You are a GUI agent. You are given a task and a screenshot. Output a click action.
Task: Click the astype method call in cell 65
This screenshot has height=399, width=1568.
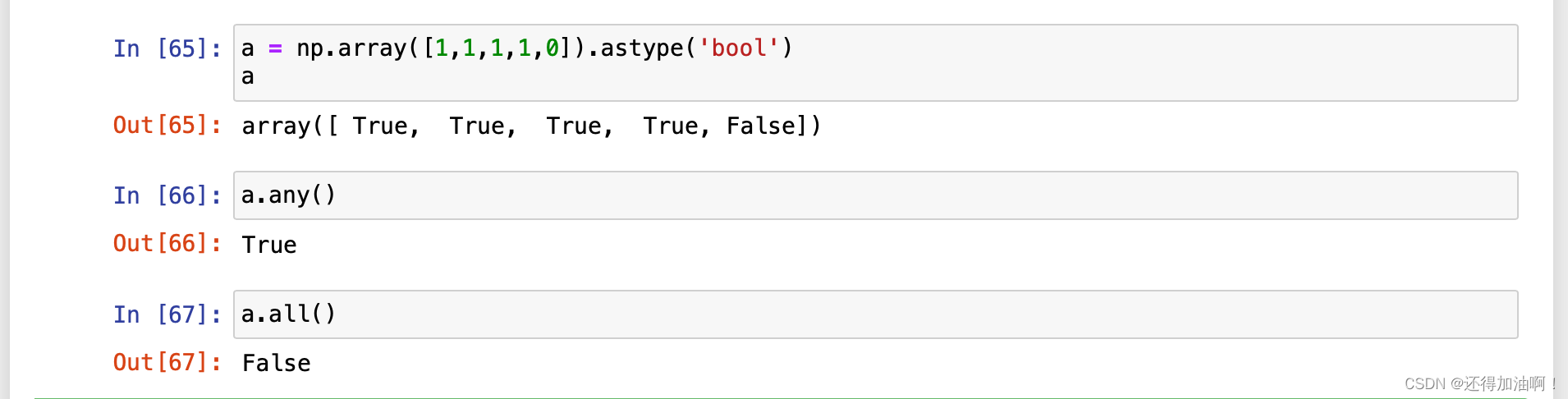point(642,48)
